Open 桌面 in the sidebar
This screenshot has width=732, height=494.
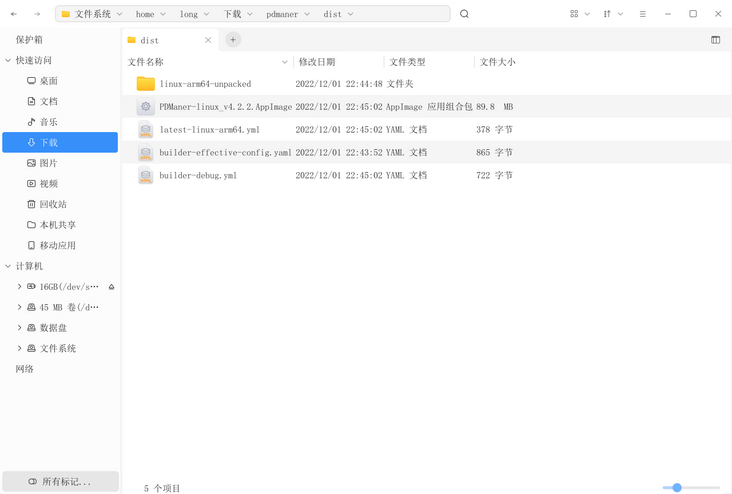[60, 81]
